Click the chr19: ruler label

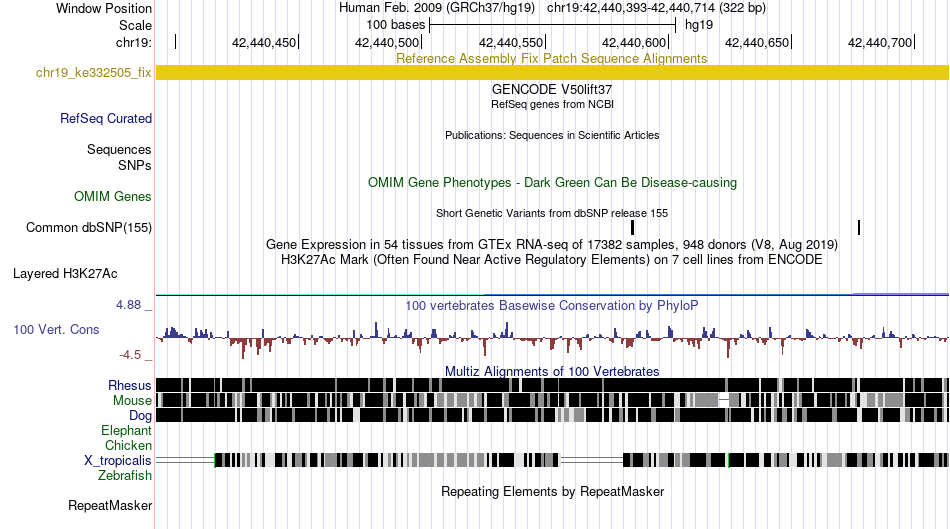click(x=134, y=42)
